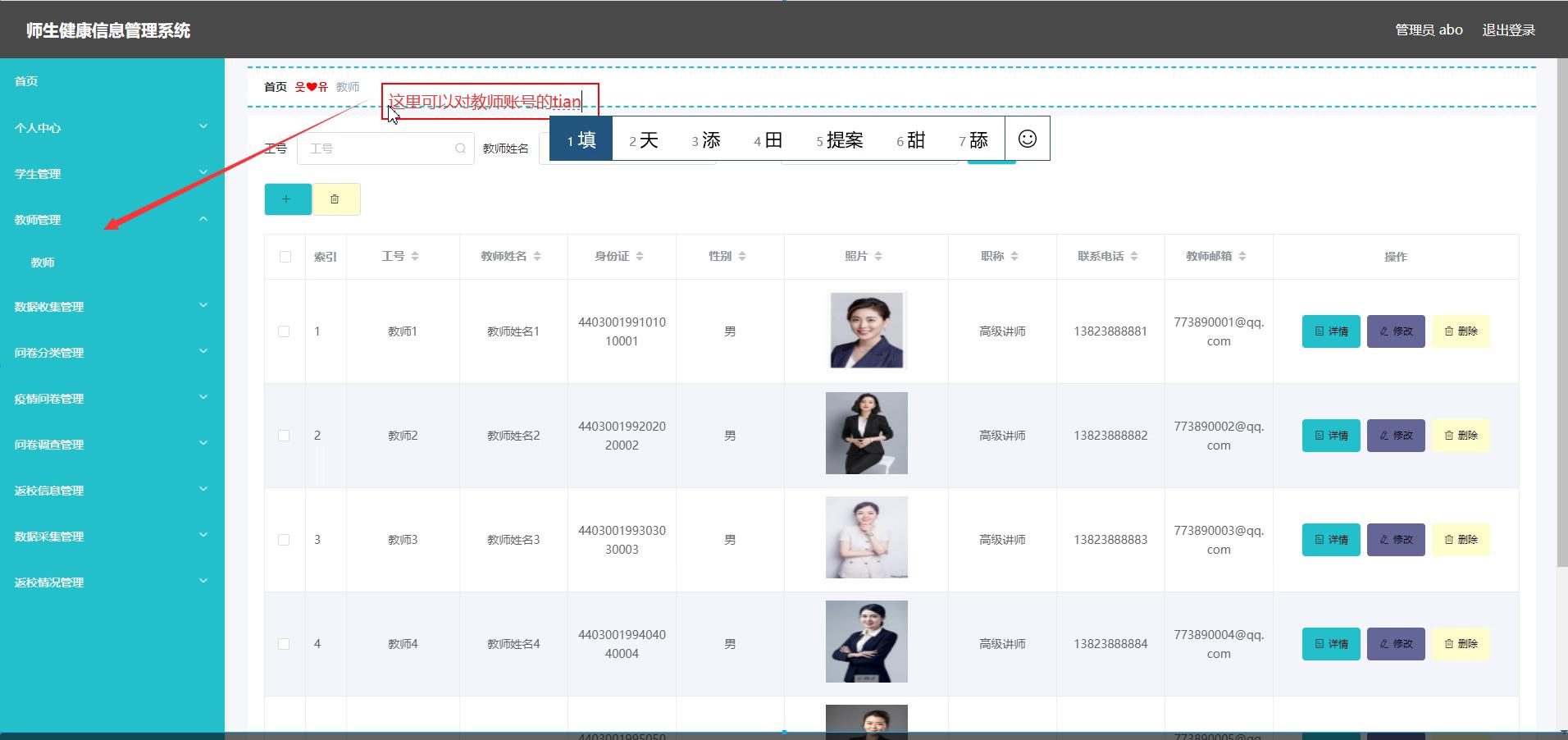Screen dimensions: 1568x740
Task: Open emoji smiley in IME candidate bar
Action: 1027,139
